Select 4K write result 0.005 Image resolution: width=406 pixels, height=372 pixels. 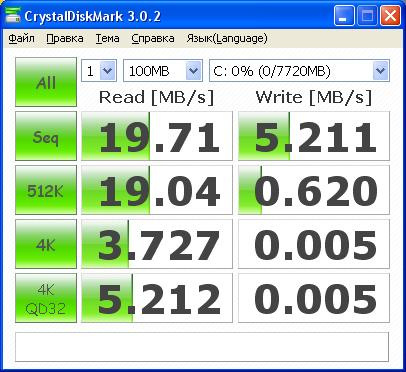click(x=314, y=244)
